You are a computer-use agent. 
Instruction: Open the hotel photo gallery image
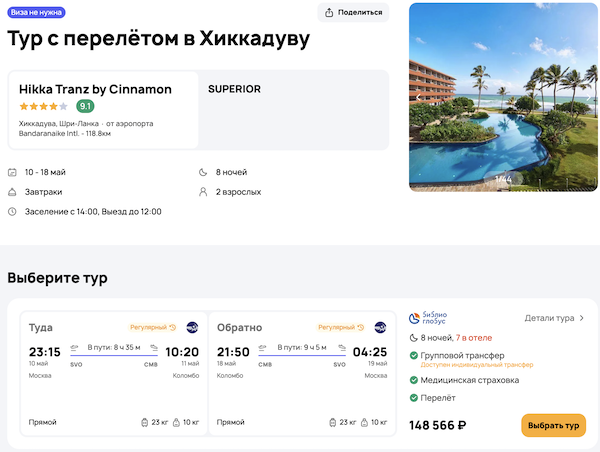[x=496, y=96]
